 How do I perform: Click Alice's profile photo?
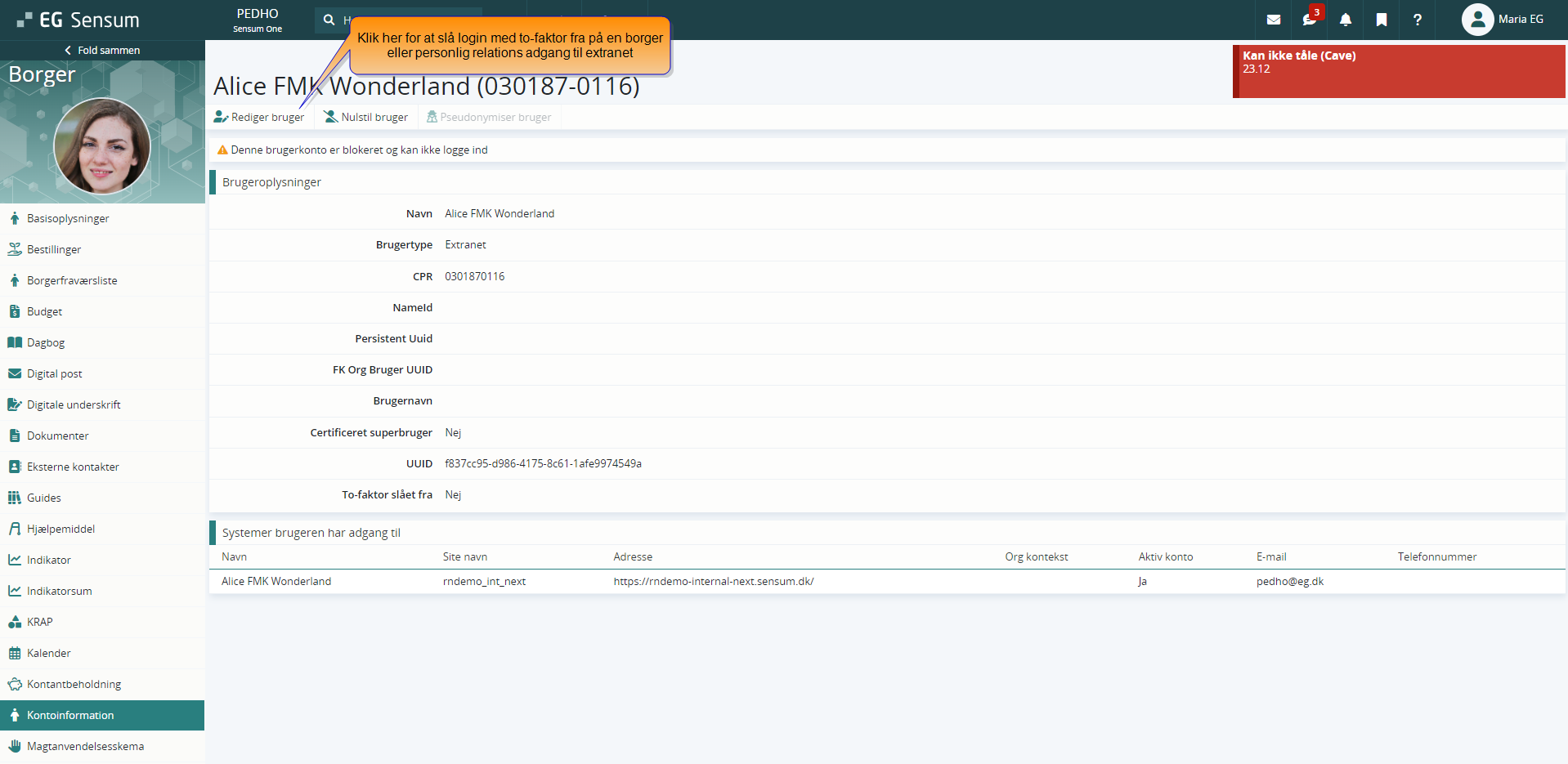pos(102,146)
